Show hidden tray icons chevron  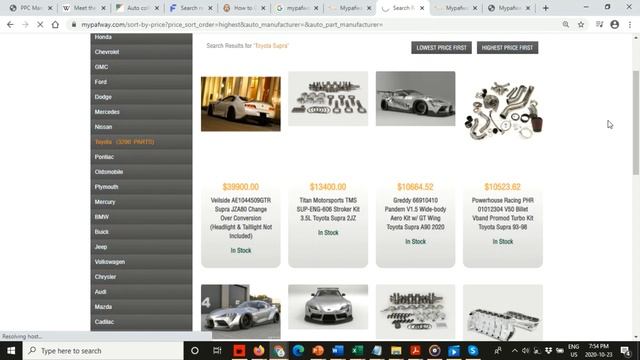click(514, 351)
